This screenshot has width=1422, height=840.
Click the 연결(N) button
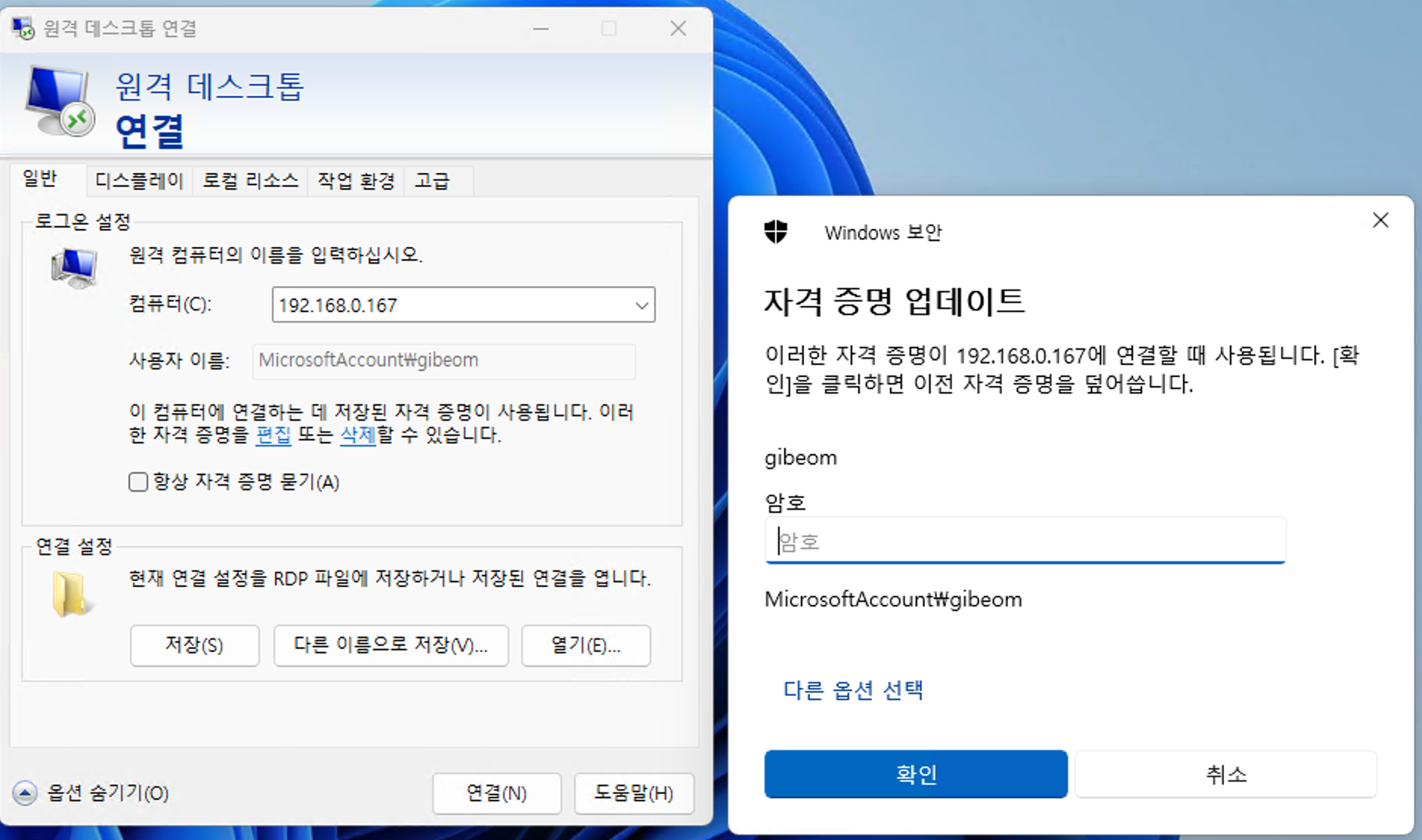496,793
